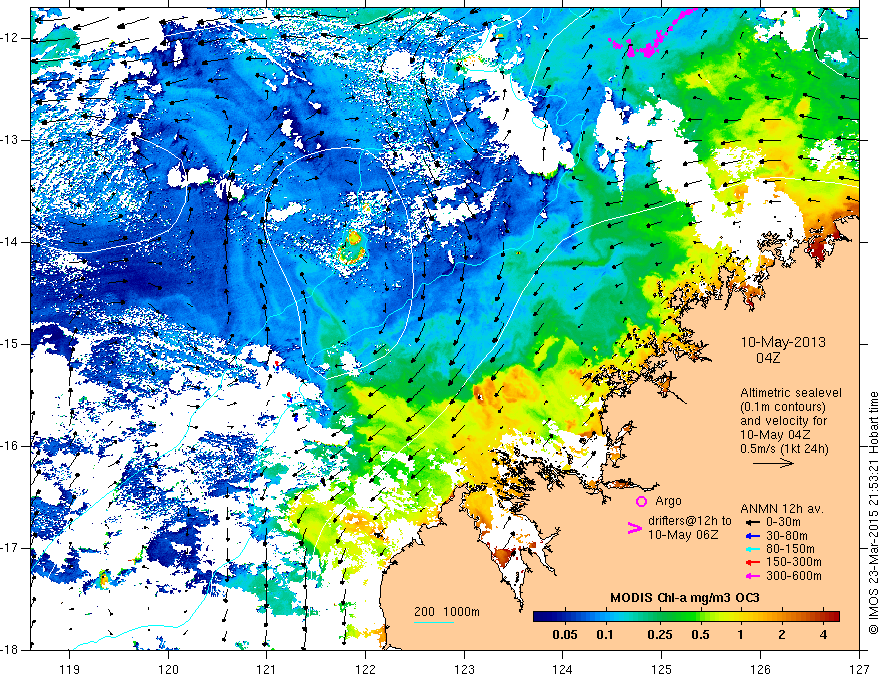This screenshot has width=880, height=680.
Task: Click the cyan 80-150m arrow legend symbol
Action: (x=752, y=549)
